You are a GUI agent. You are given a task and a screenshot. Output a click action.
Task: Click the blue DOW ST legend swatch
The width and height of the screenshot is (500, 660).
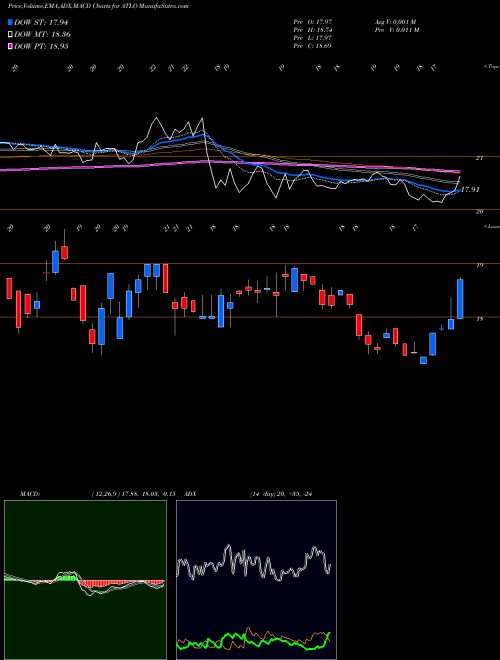11,22
